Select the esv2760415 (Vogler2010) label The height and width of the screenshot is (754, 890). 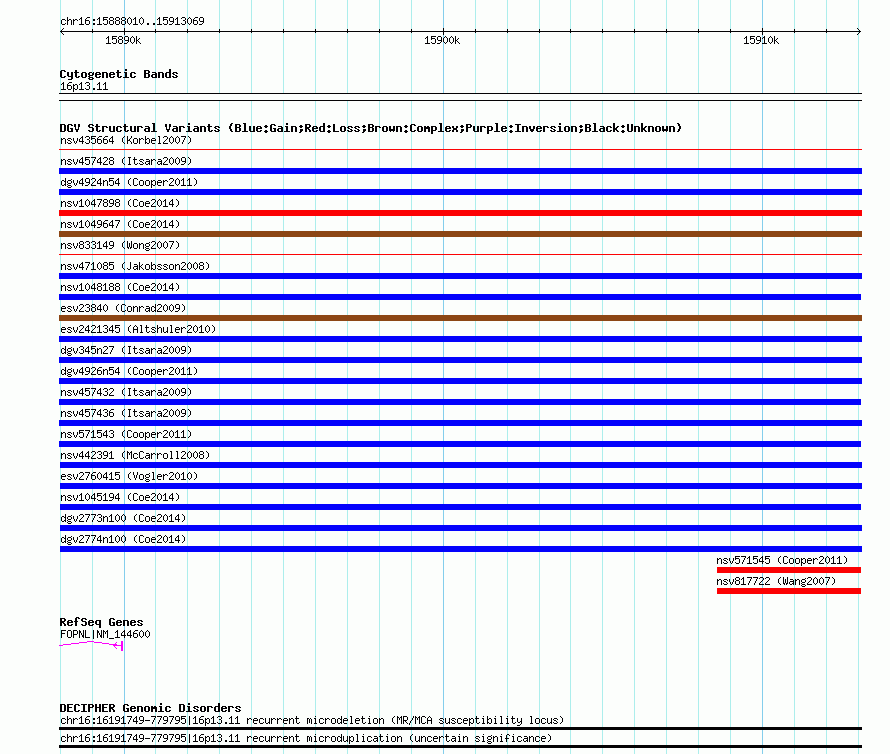coord(129,476)
